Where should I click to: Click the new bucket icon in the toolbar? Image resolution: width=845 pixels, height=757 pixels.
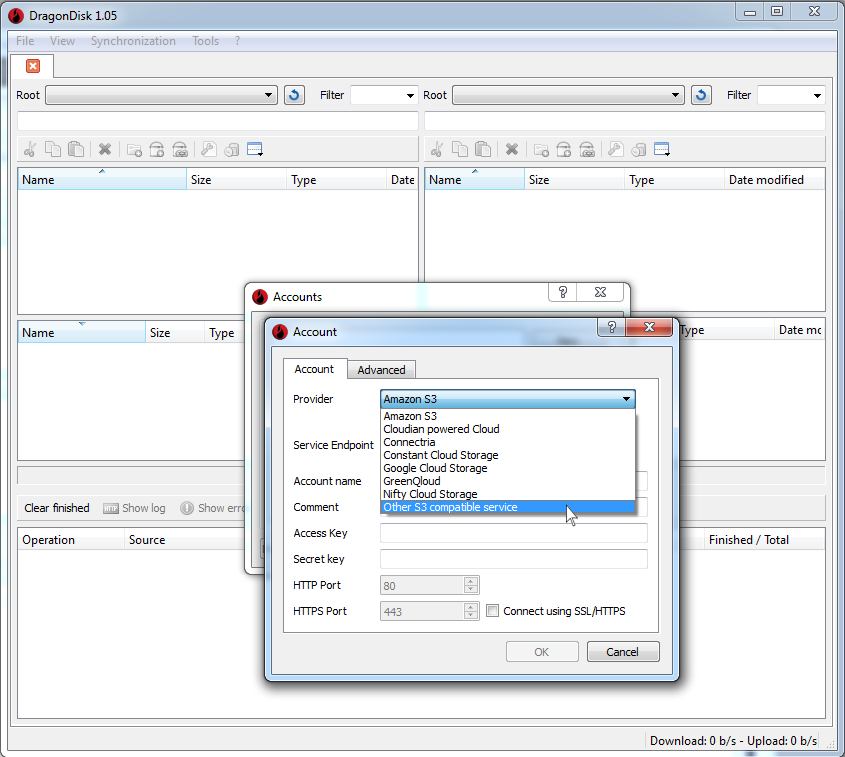[157, 149]
